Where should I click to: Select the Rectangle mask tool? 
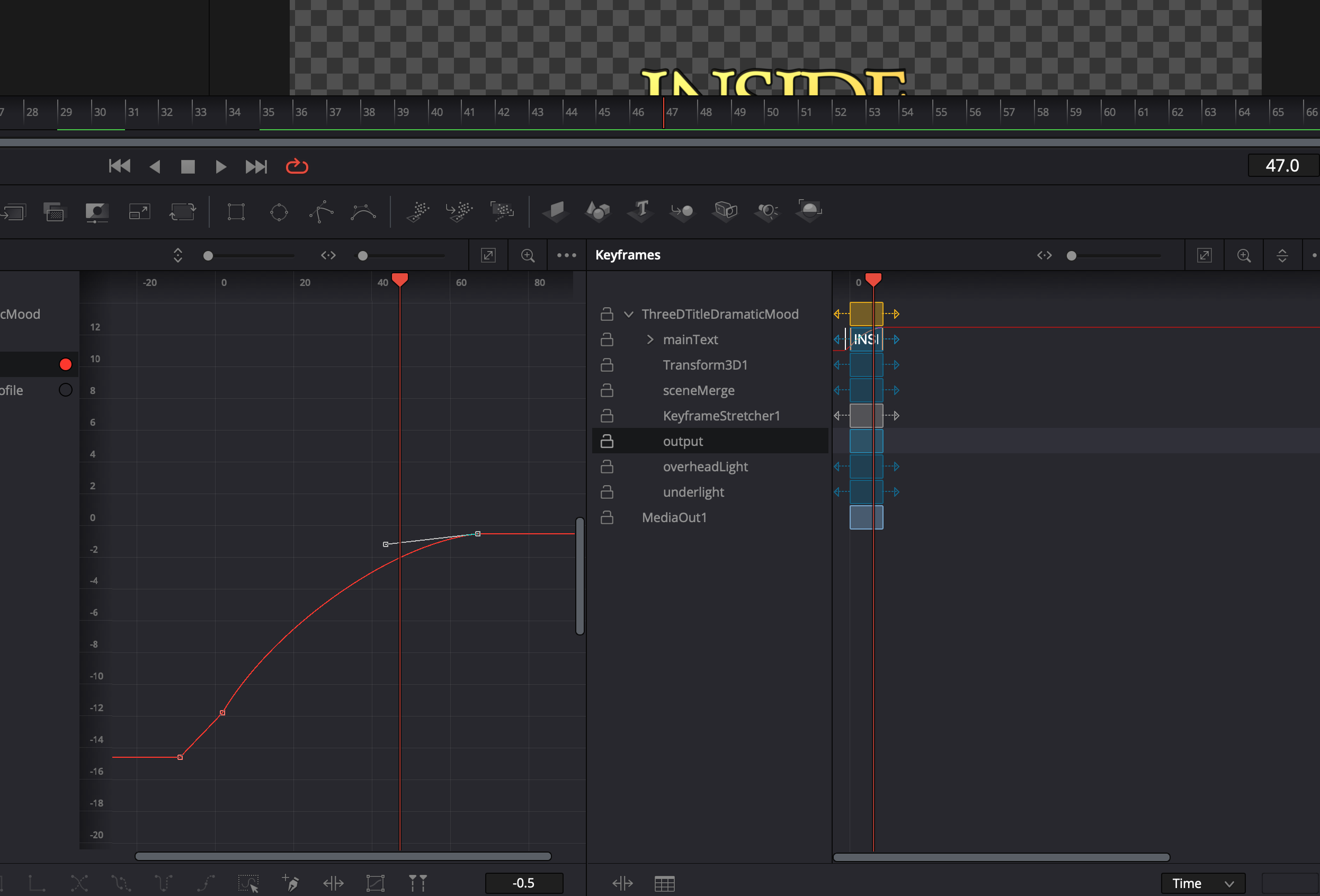click(236, 212)
